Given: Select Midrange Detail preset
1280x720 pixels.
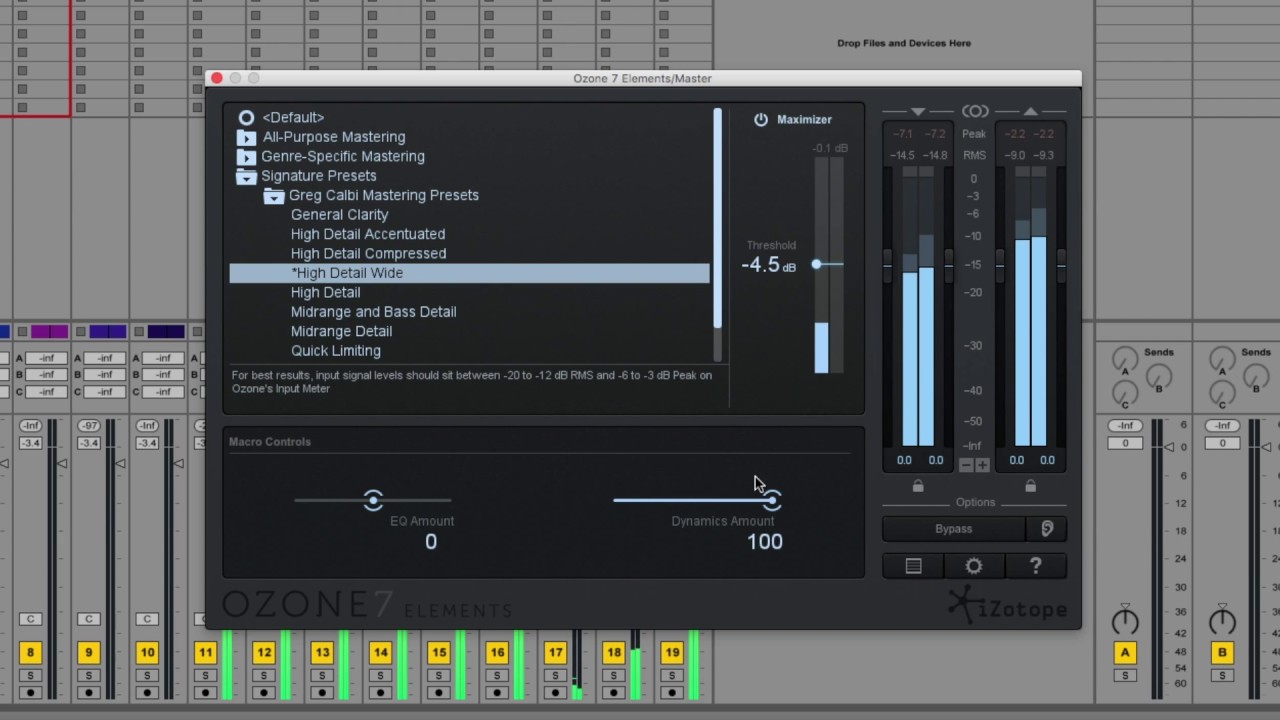Looking at the screenshot, I should (341, 331).
